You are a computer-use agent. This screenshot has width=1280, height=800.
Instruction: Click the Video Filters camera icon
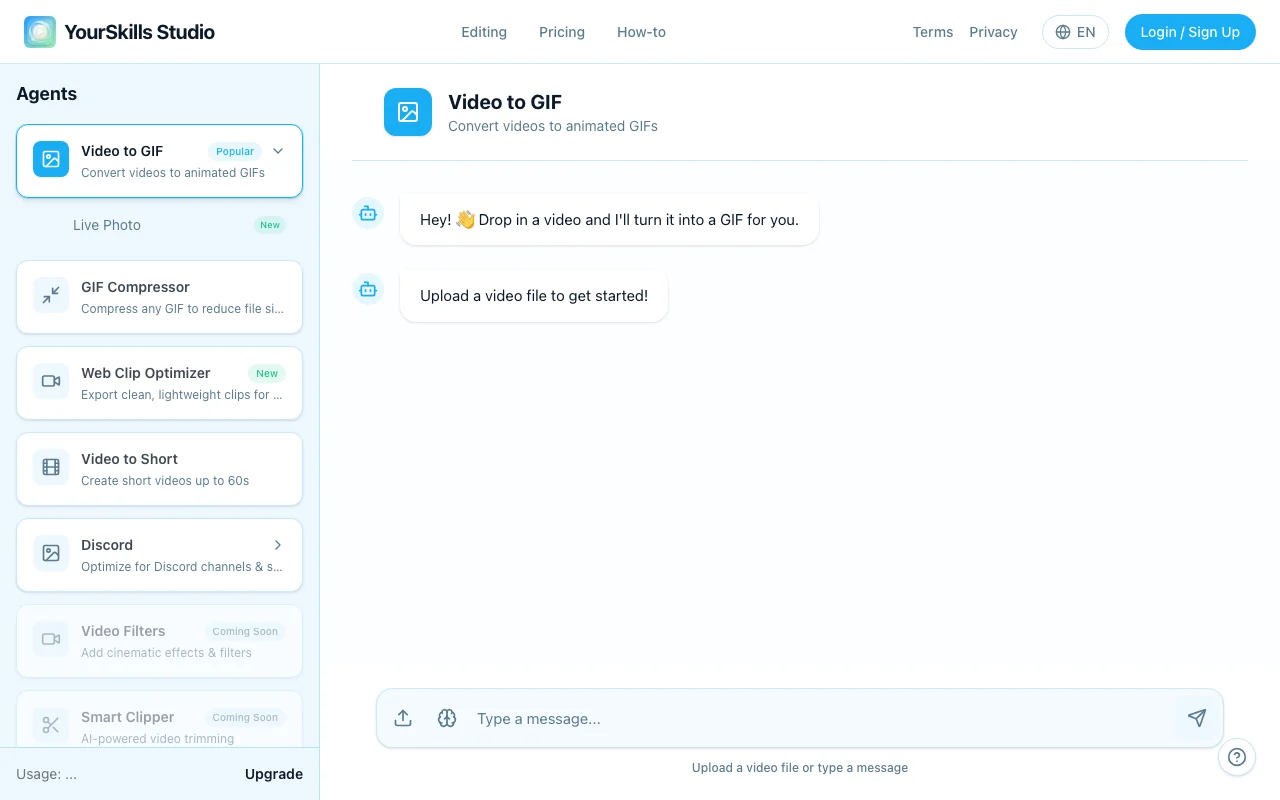51,639
